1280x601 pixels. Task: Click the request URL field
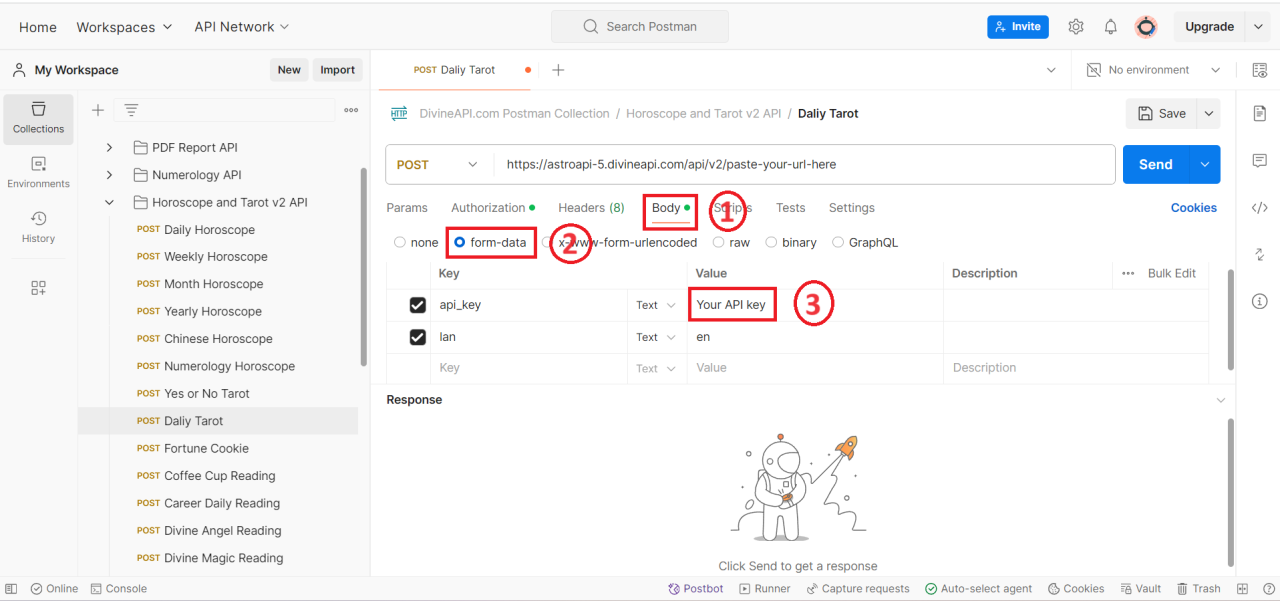click(804, 165)
